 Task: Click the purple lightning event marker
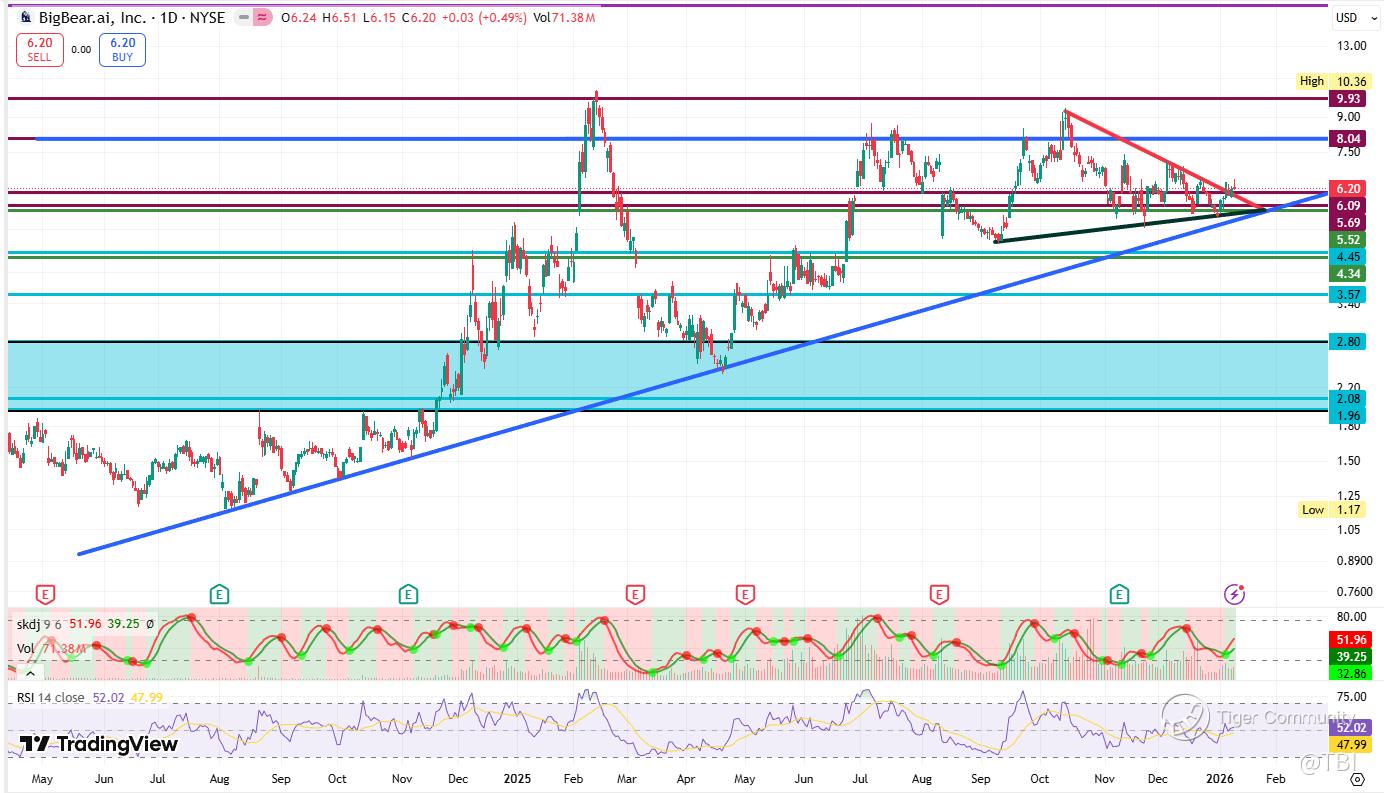[1235, 594]
